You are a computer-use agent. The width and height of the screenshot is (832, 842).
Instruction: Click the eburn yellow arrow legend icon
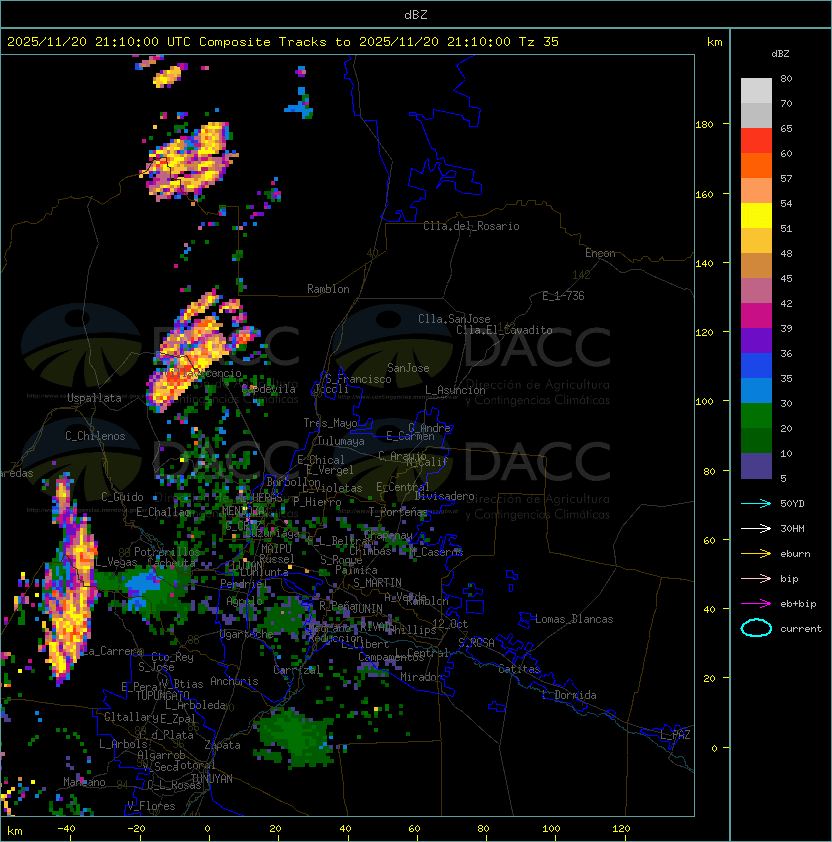tap(756, 554)
